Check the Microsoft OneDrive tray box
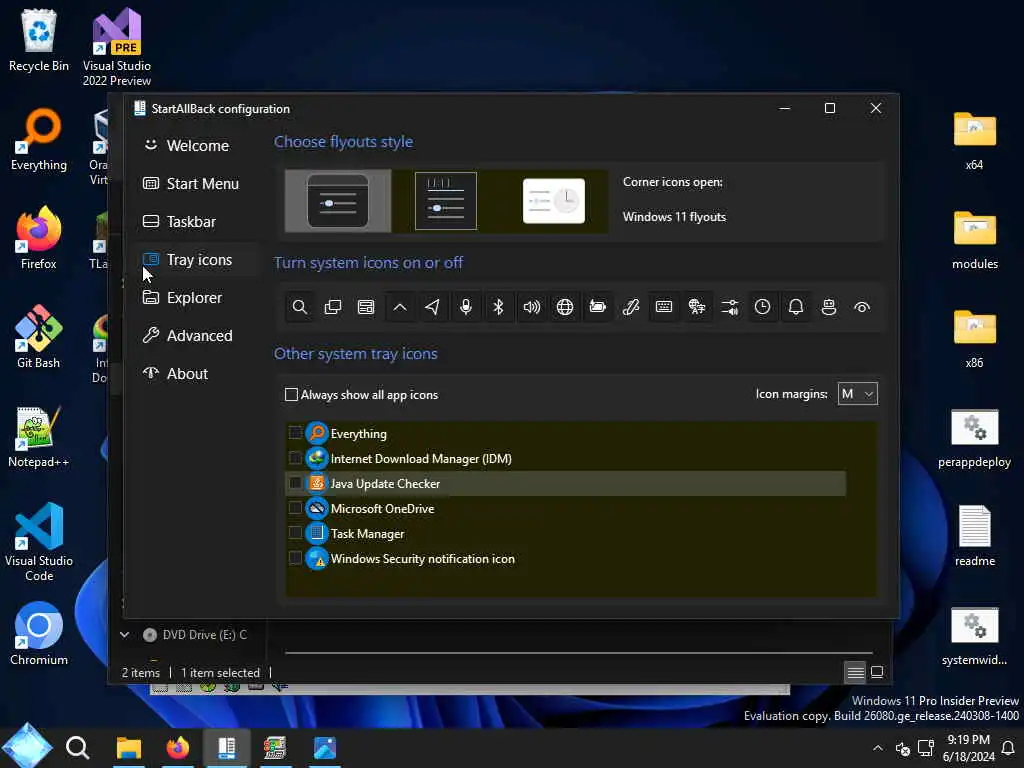 click(x=295, y=508)
